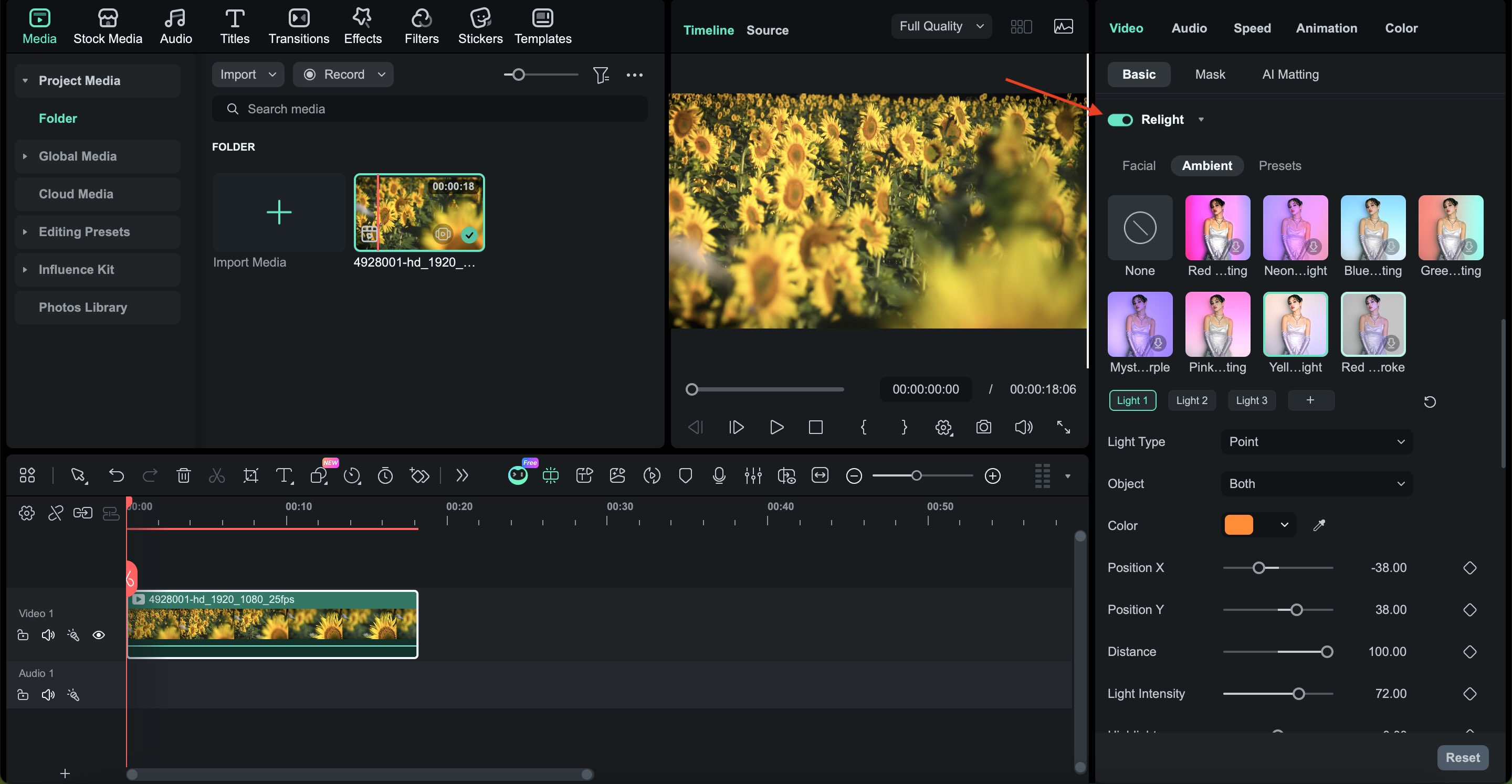
Task: Click the delete trash icon
Action: pos(184,475)
